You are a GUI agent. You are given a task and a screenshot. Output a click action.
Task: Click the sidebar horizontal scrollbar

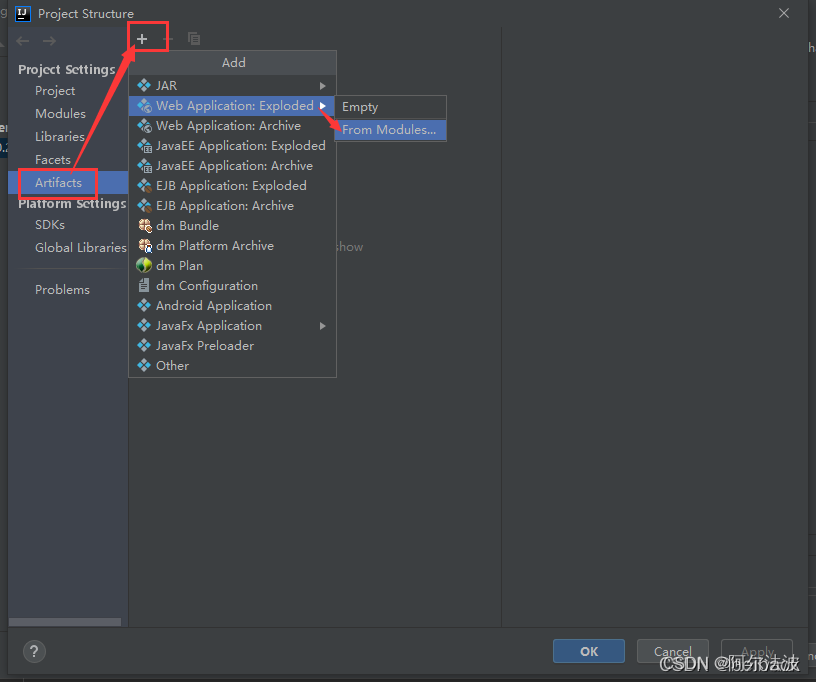(x=65, y=622)
